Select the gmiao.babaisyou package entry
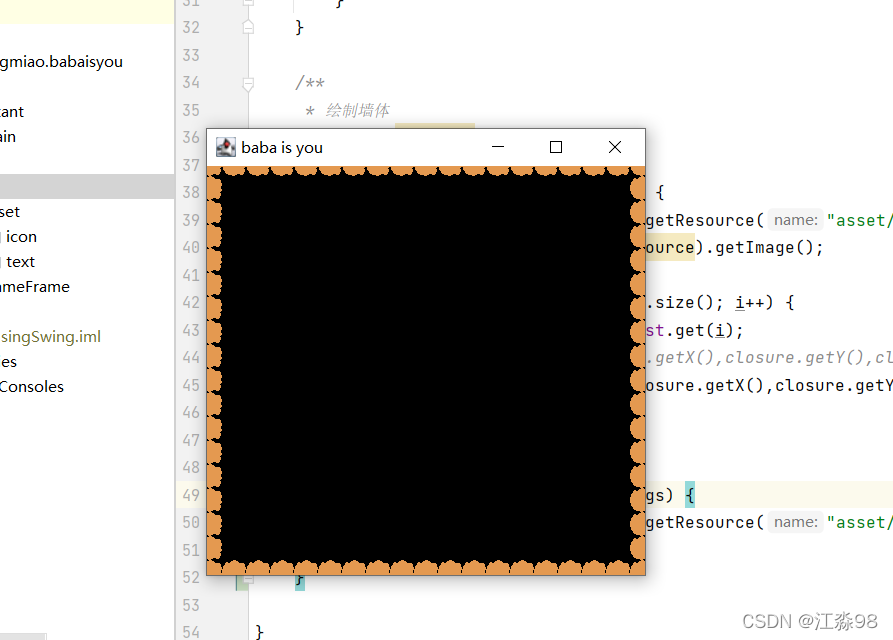Viewport: 893px width, 640px height. pos(61,62)
